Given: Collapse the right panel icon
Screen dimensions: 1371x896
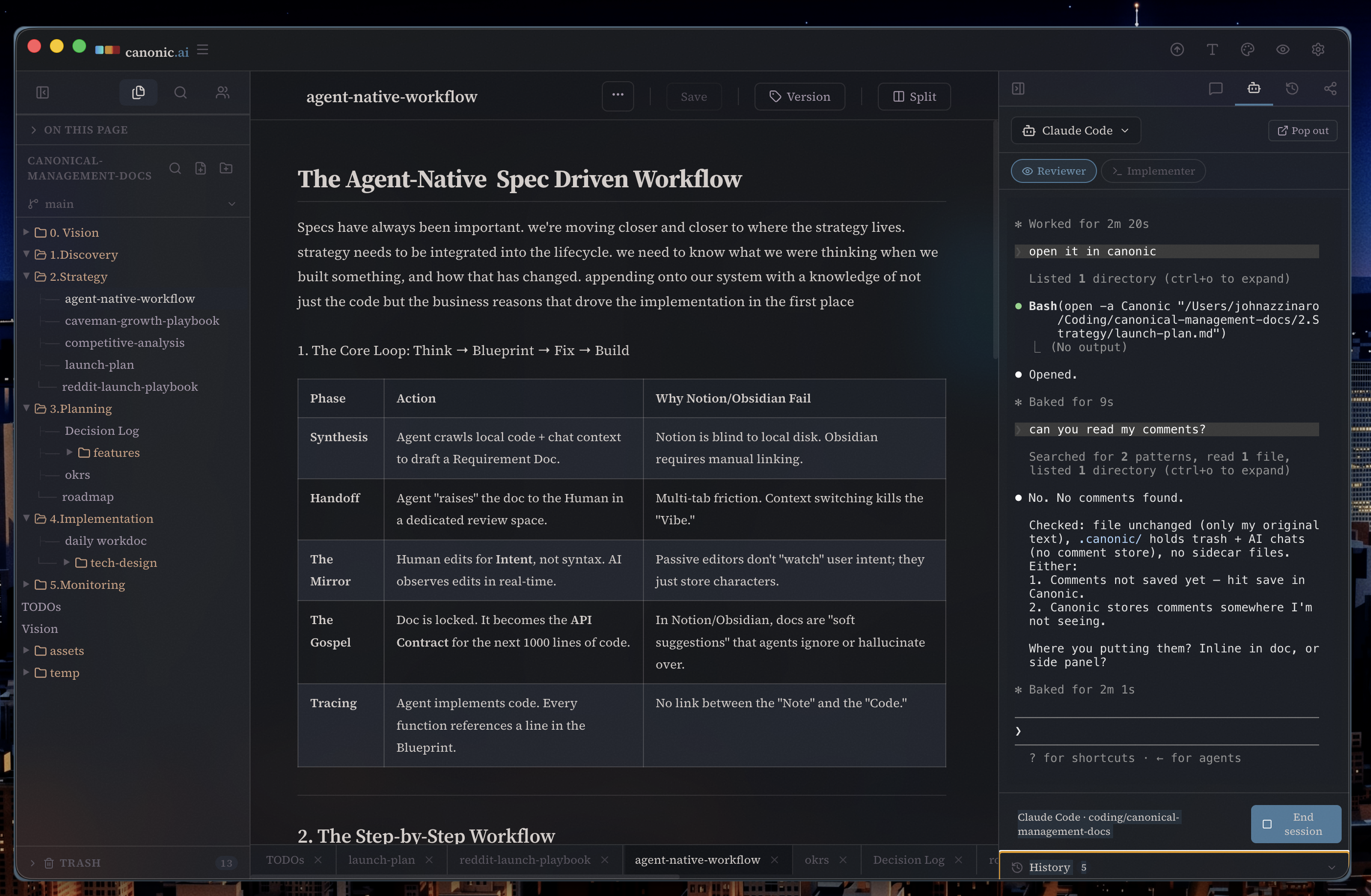Looking at the screenshot, I should coord(1018,89).
